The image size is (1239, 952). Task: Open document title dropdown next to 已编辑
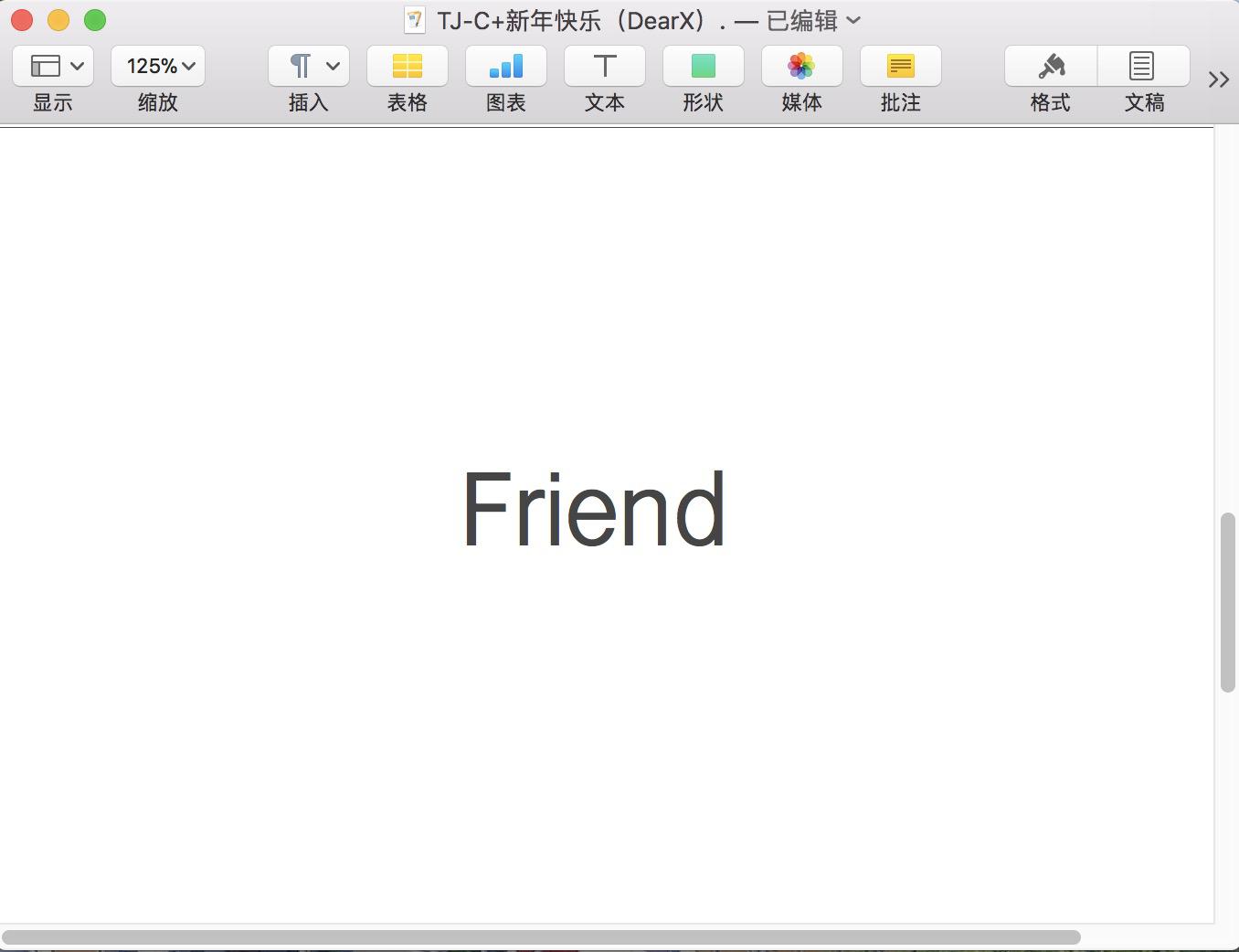point(853,20)
